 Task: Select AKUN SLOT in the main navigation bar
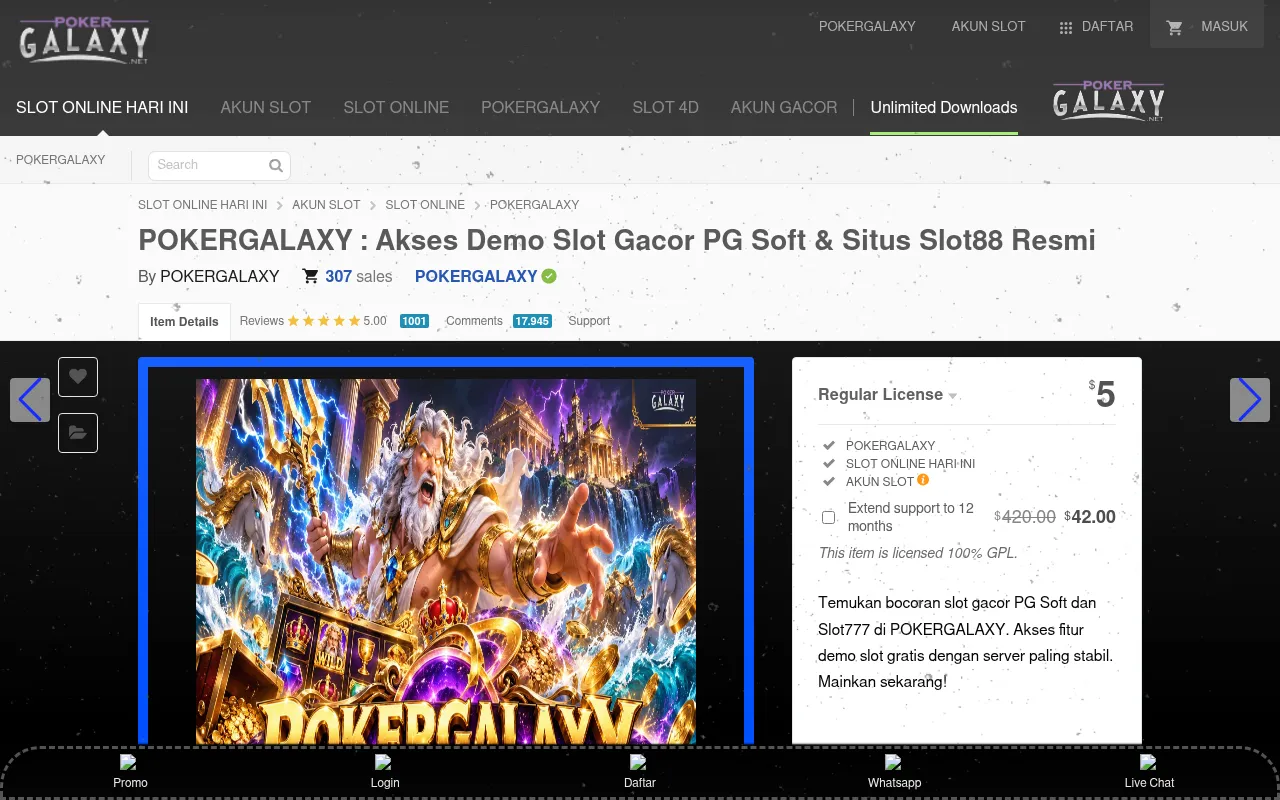point(266,107)
